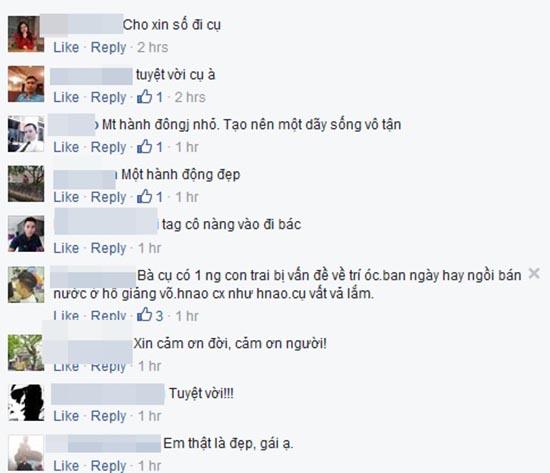
Task: Open the red-dress woman's profile photo on the first comment
Action: [x=26, y=34]
